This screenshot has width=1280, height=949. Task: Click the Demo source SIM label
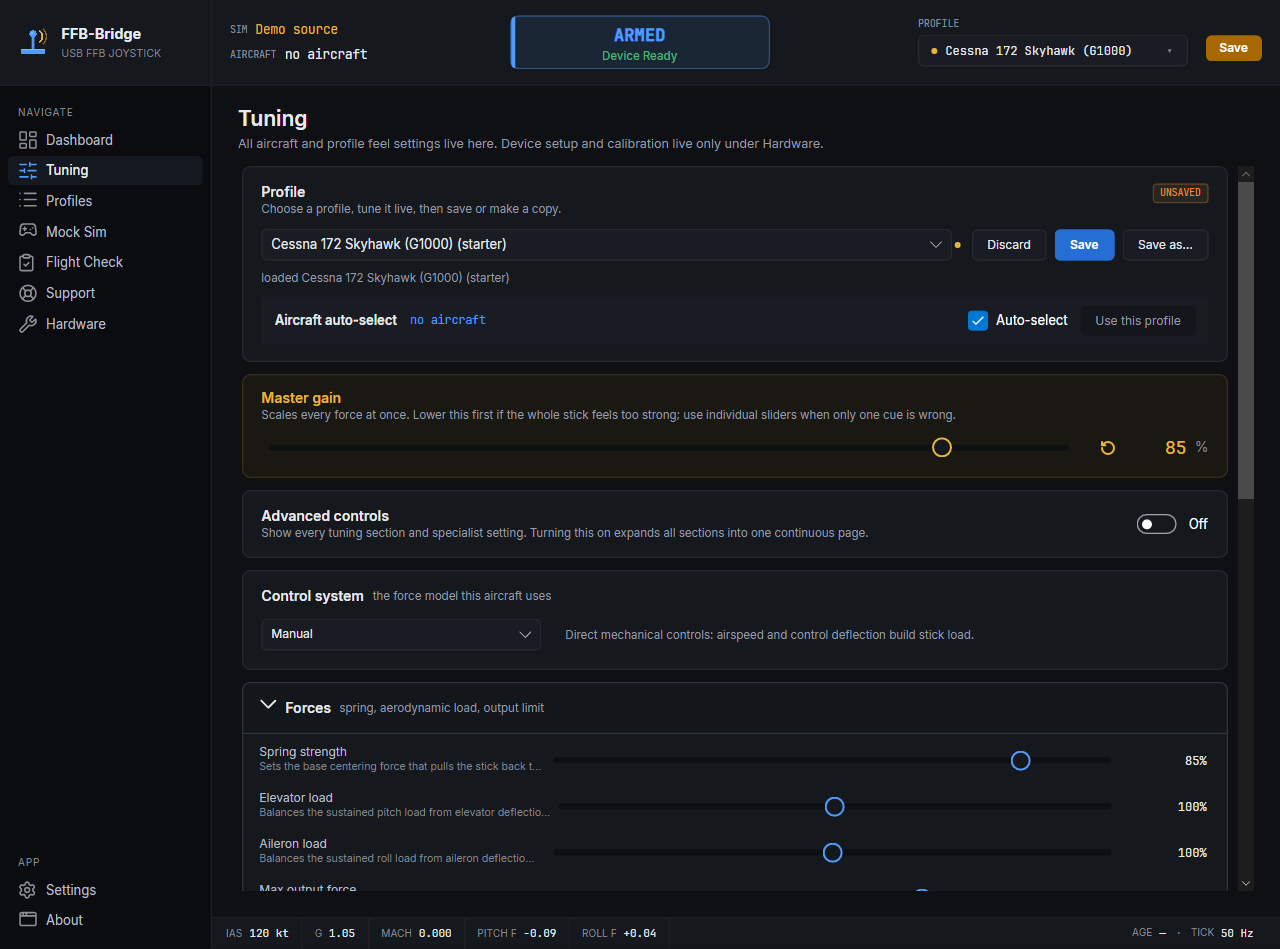(296, 29)
